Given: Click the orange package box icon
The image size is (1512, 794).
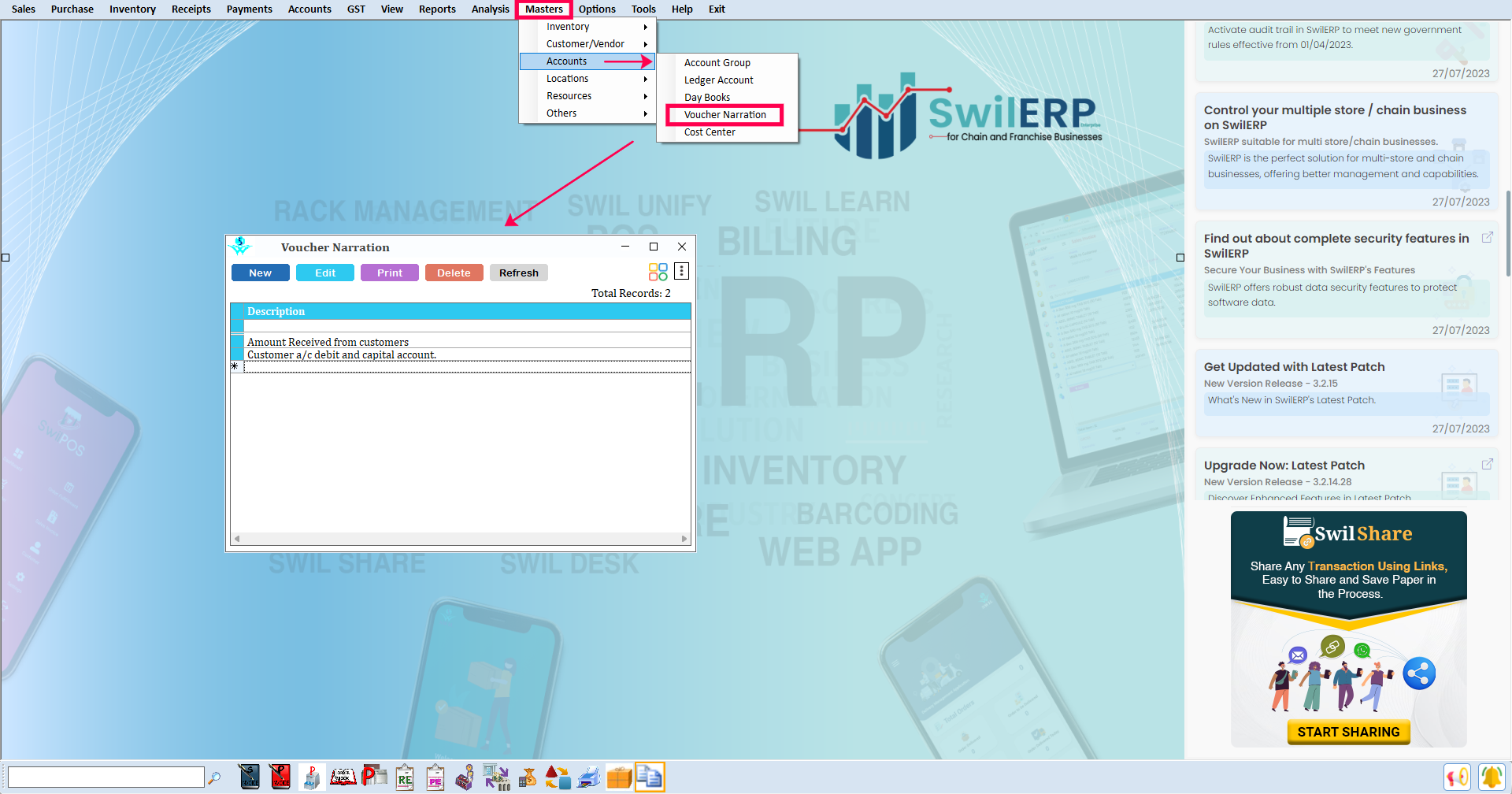Looking at the screenshot, I should click(x=619, y=777).
